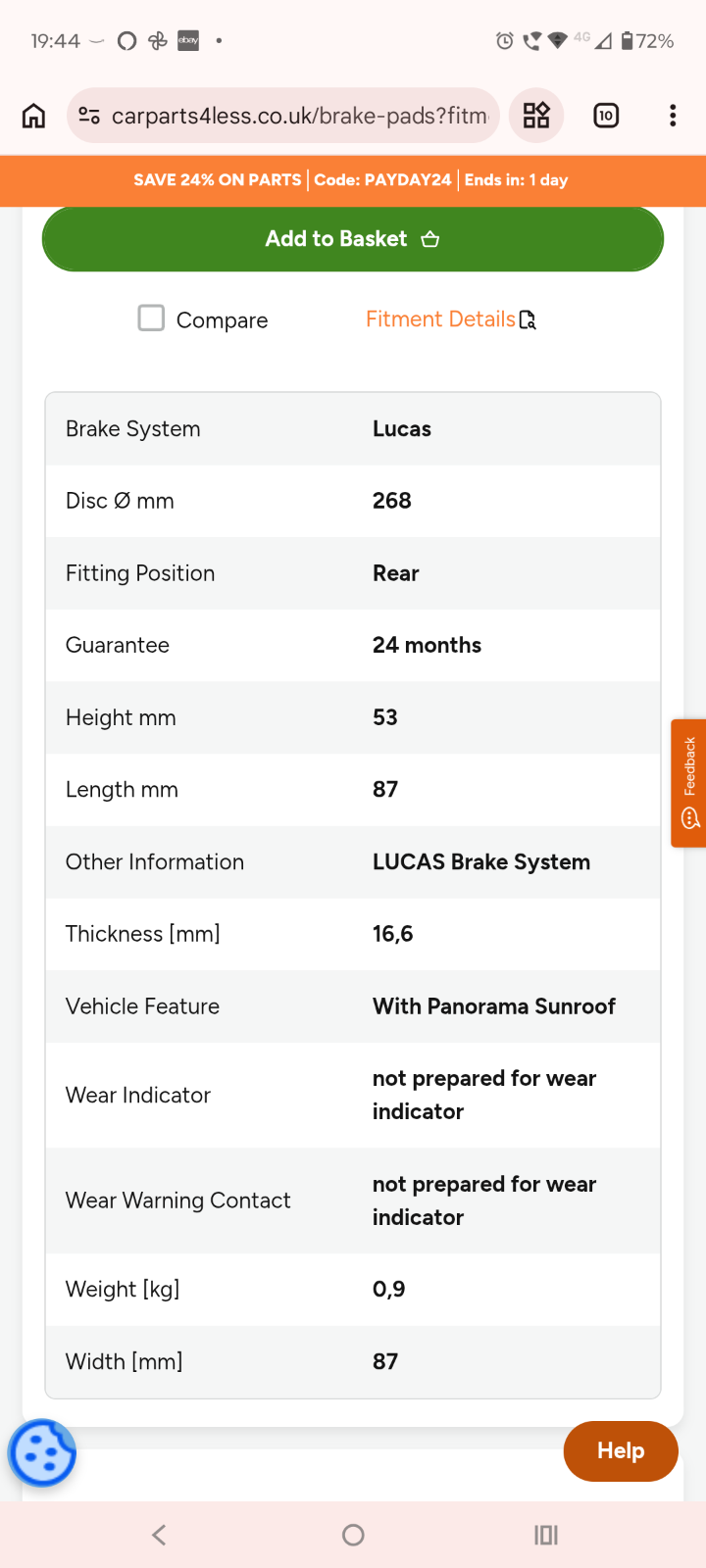Viewport: 706px width, 1568px height.
Task: Tap the browser home icon
Action: tap(33, 116)
